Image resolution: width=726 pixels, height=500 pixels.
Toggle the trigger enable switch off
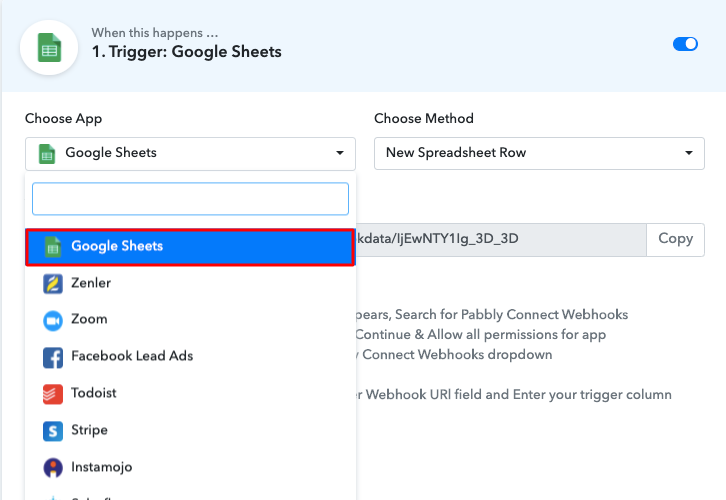coord(685,44)
